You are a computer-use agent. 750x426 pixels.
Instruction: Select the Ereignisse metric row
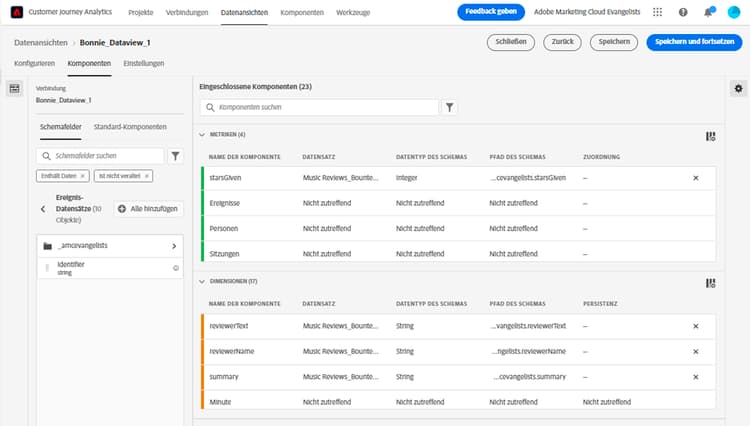(459, 203)
